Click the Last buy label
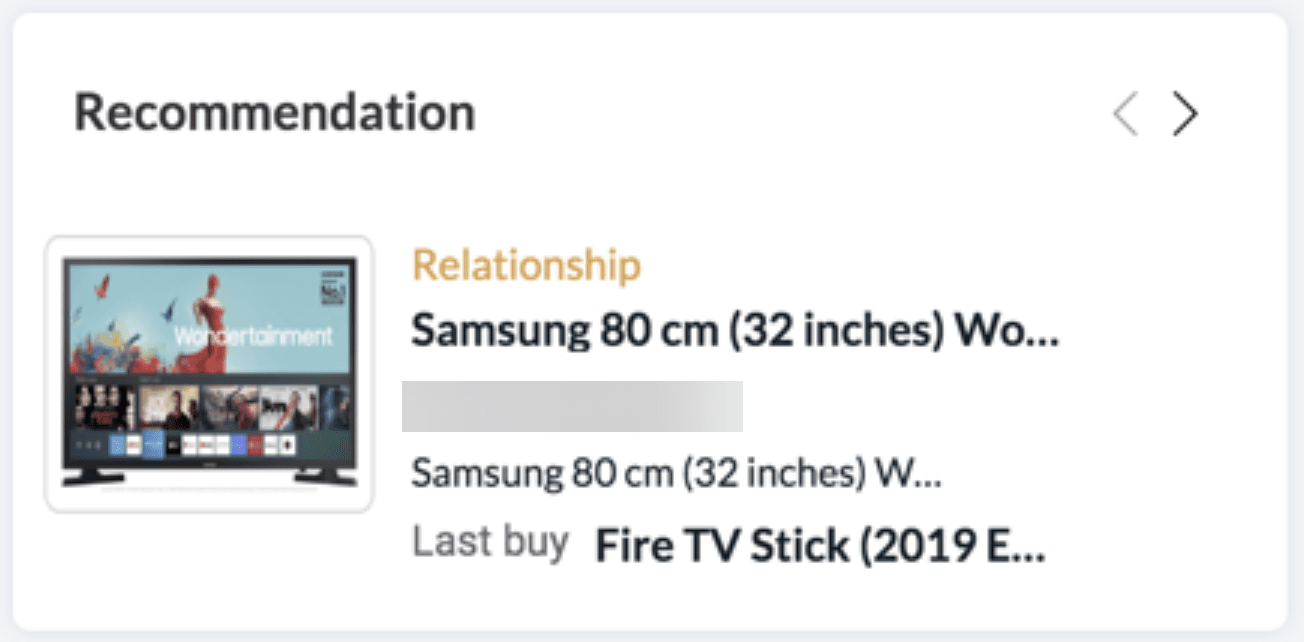The width and height of the screenshot is (1304, 642). (490, 543)
